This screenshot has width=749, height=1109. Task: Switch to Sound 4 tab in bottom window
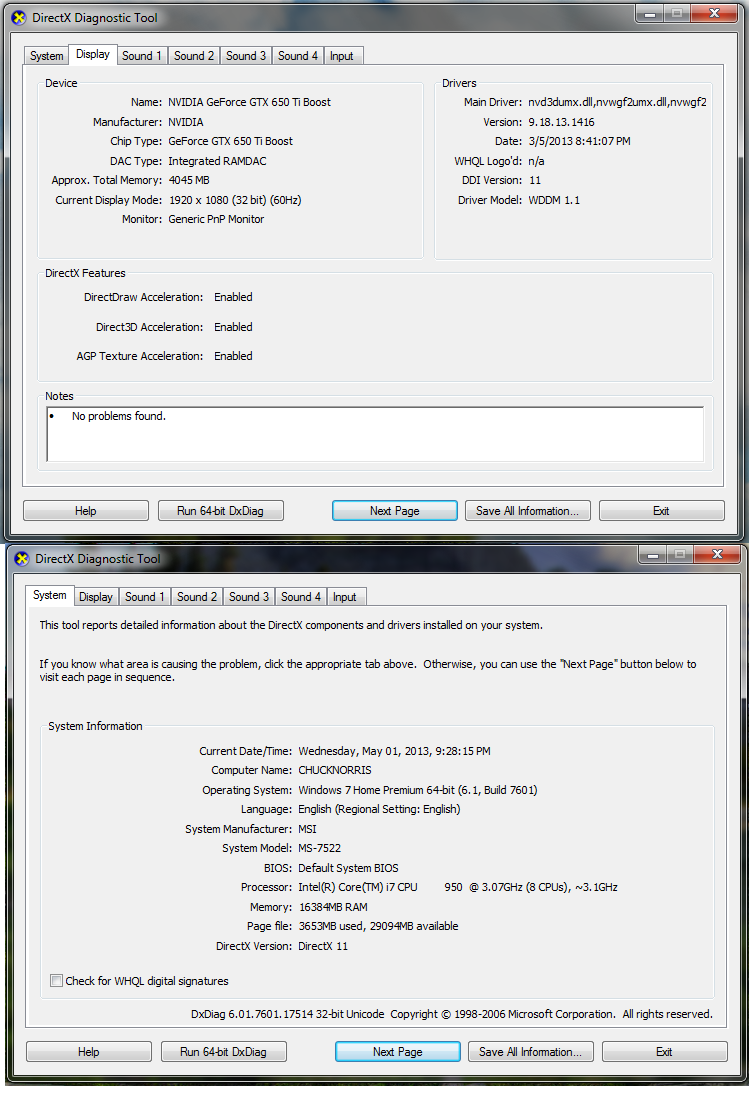[x=301, y=597]
